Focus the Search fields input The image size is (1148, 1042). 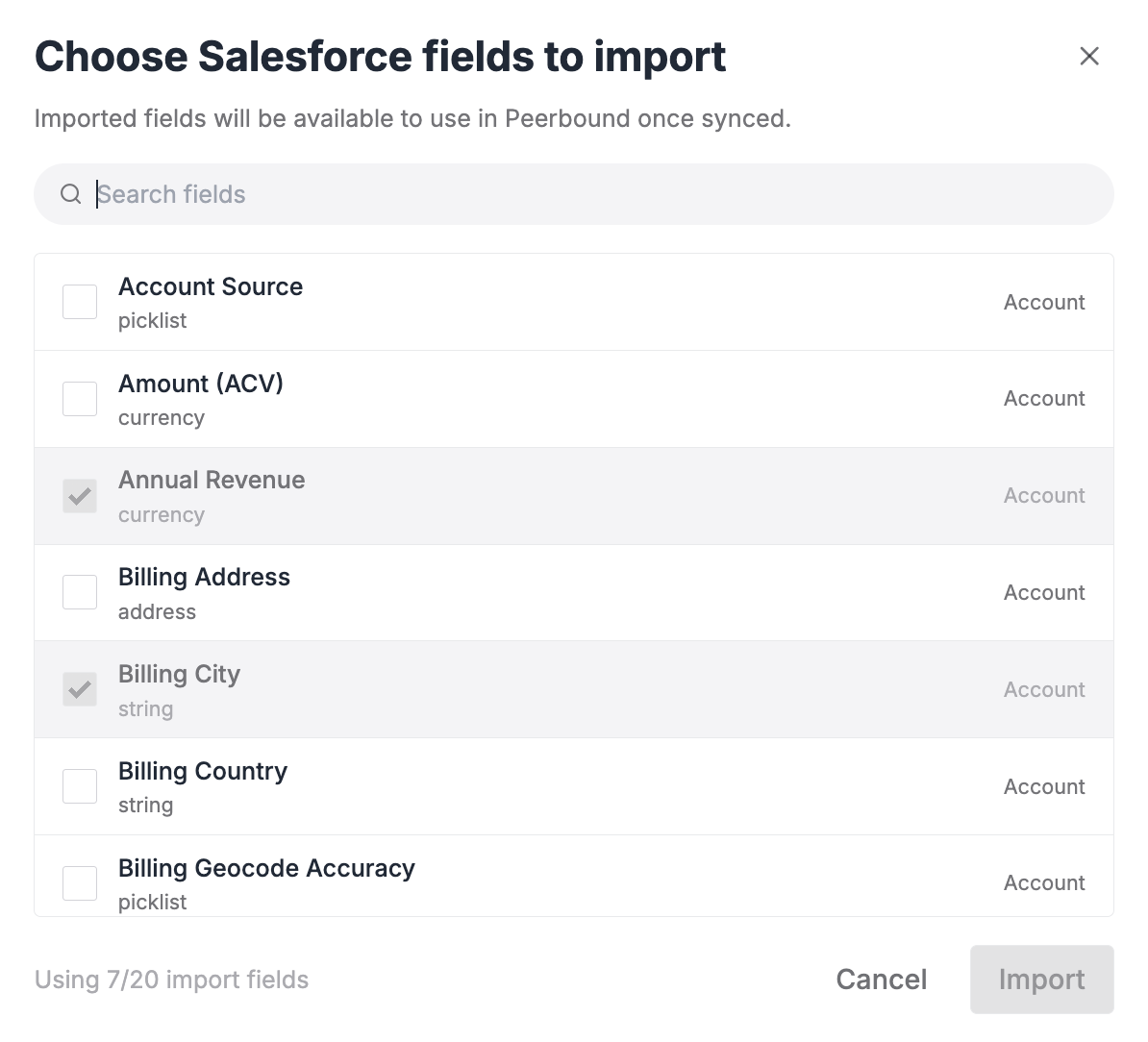574,194
